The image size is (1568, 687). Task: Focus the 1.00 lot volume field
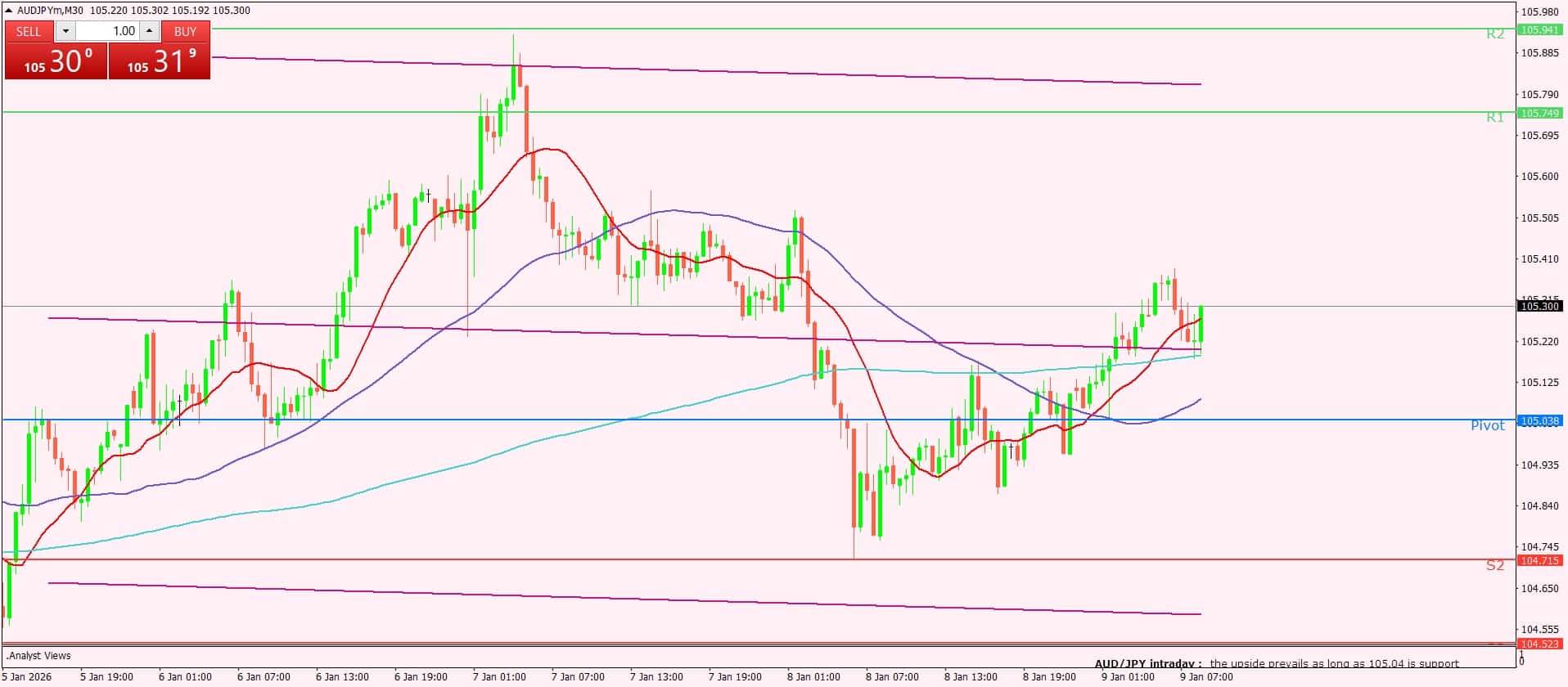(x=107, y=31)
